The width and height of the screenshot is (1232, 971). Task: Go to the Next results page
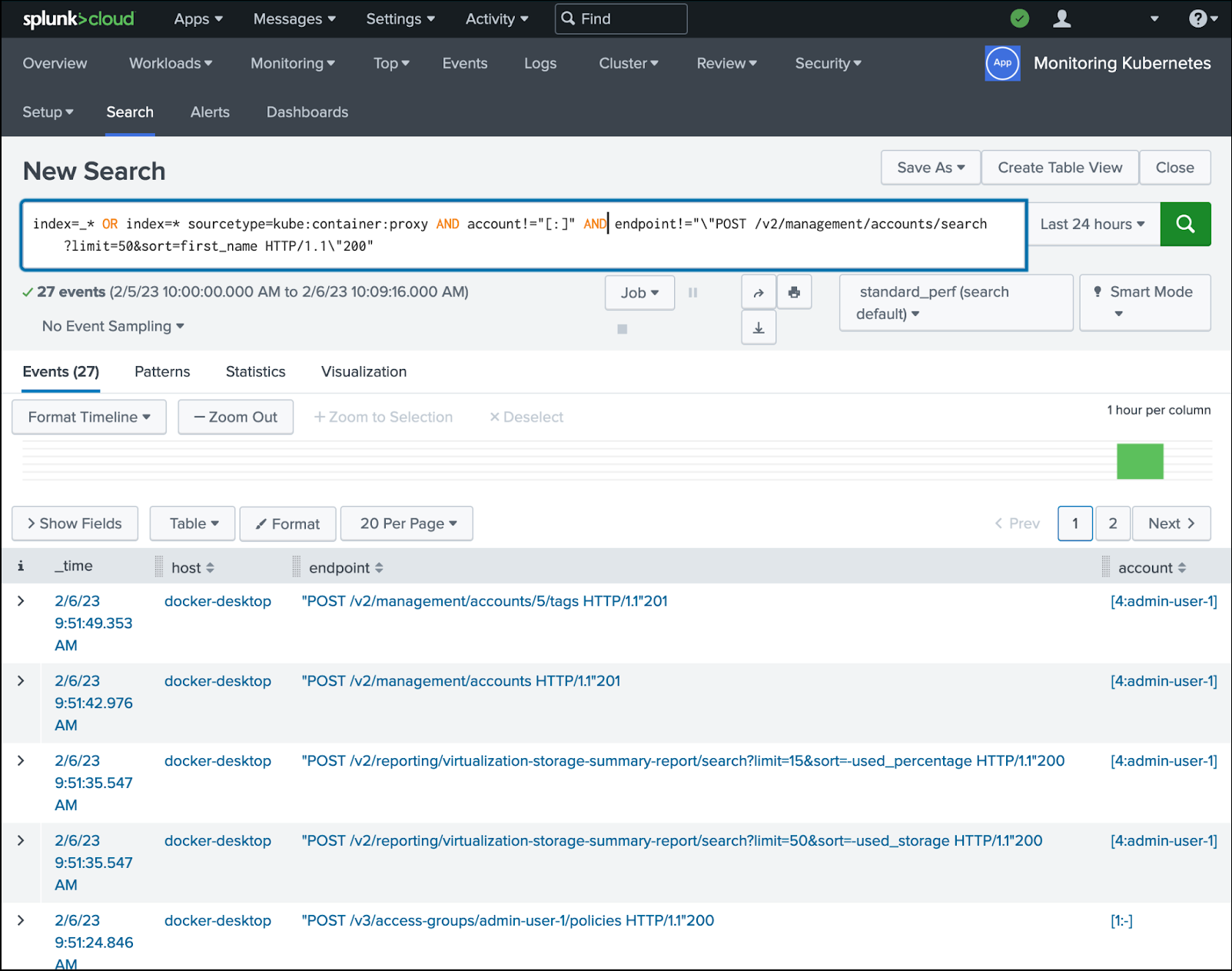coord(1171,524)
